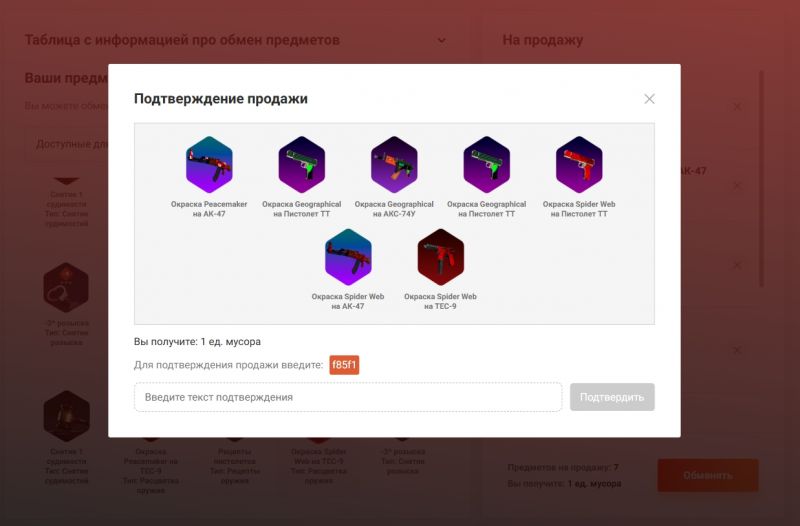Screen dimensions: 800x526
Task: Click label Окраска Geographical на АКС-74У
Action: [394, 209]
